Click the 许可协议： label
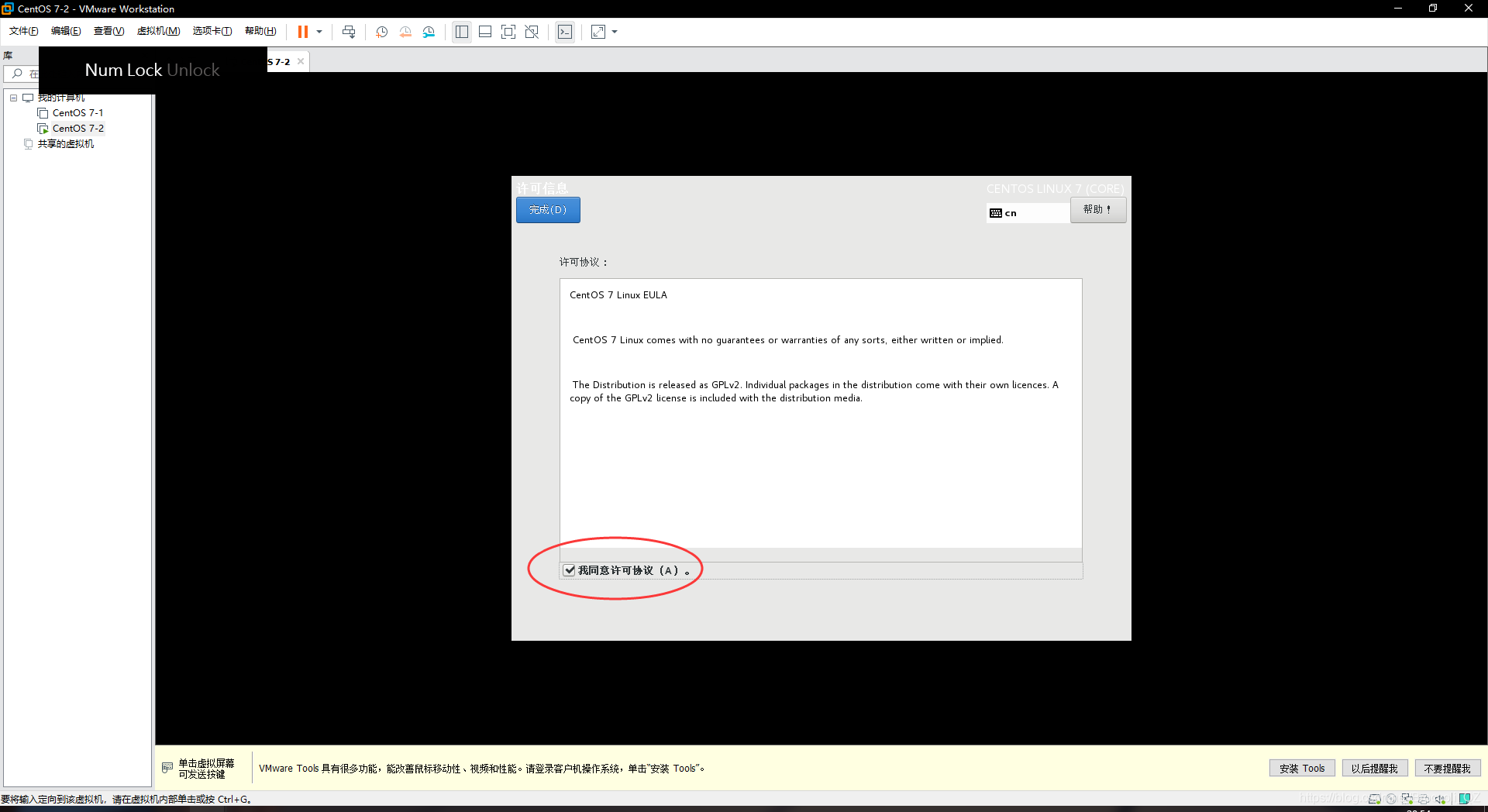1488x812 pixels. pyautogui.click(x=584, y=262)
